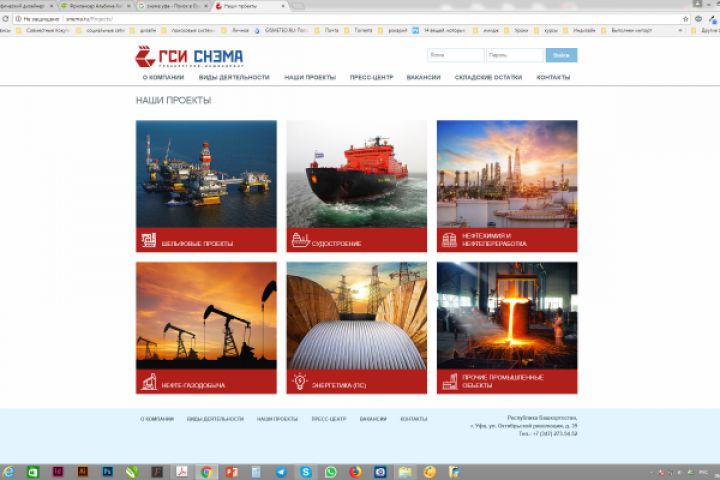Open WhatsApp from the taskbar
Screen dimensions: 720x480
pyautogui.click(x=331, y=472)
